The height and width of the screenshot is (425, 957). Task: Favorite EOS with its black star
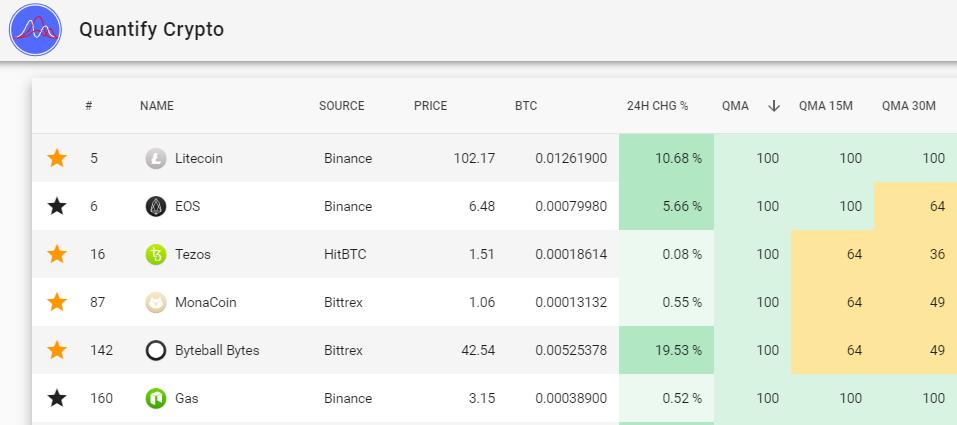57,206
